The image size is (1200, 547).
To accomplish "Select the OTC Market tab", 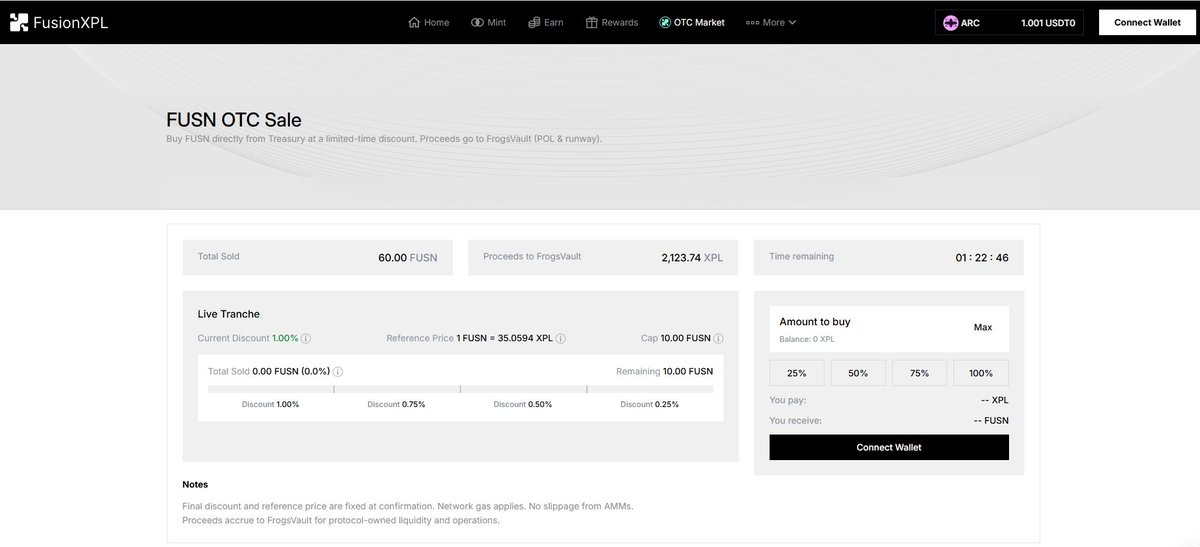I will (692, 22).
